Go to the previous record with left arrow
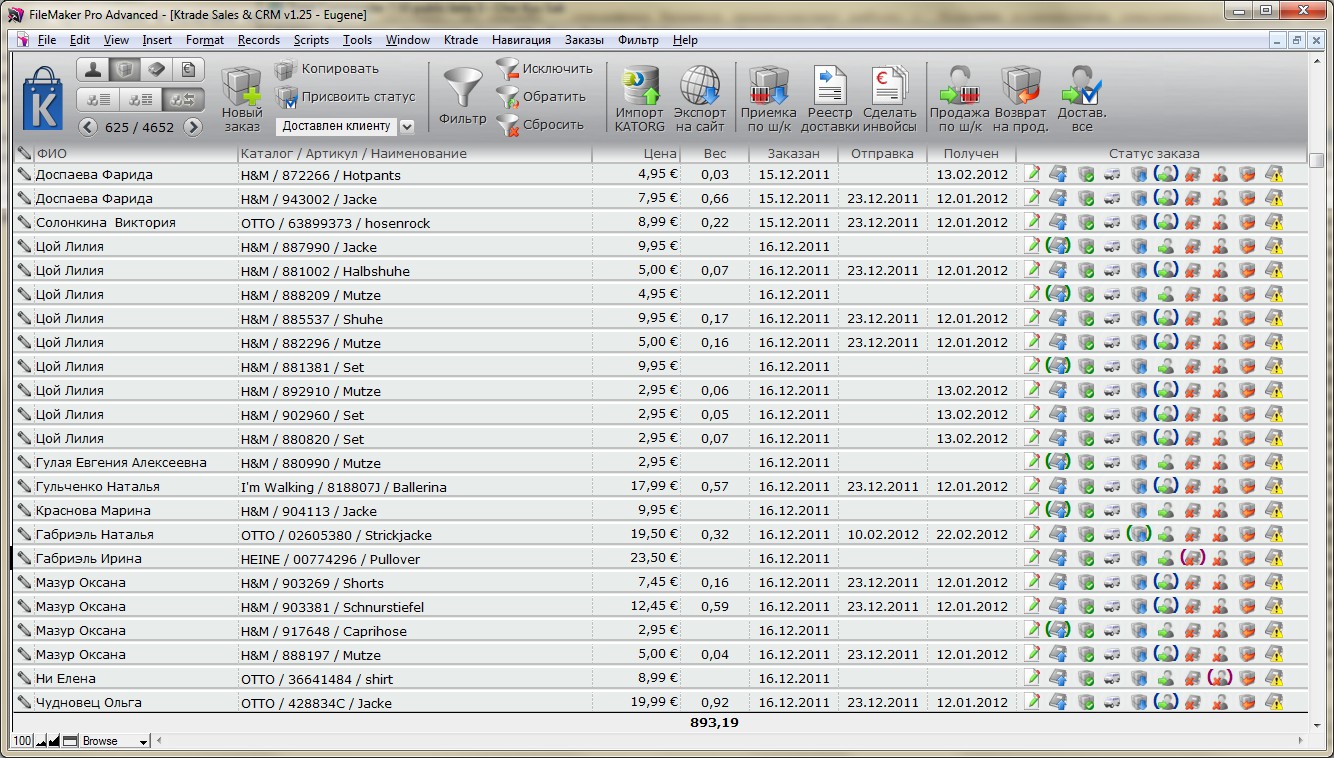The height and width of the screenshot is (758, 1334). [x=88, y=127]
